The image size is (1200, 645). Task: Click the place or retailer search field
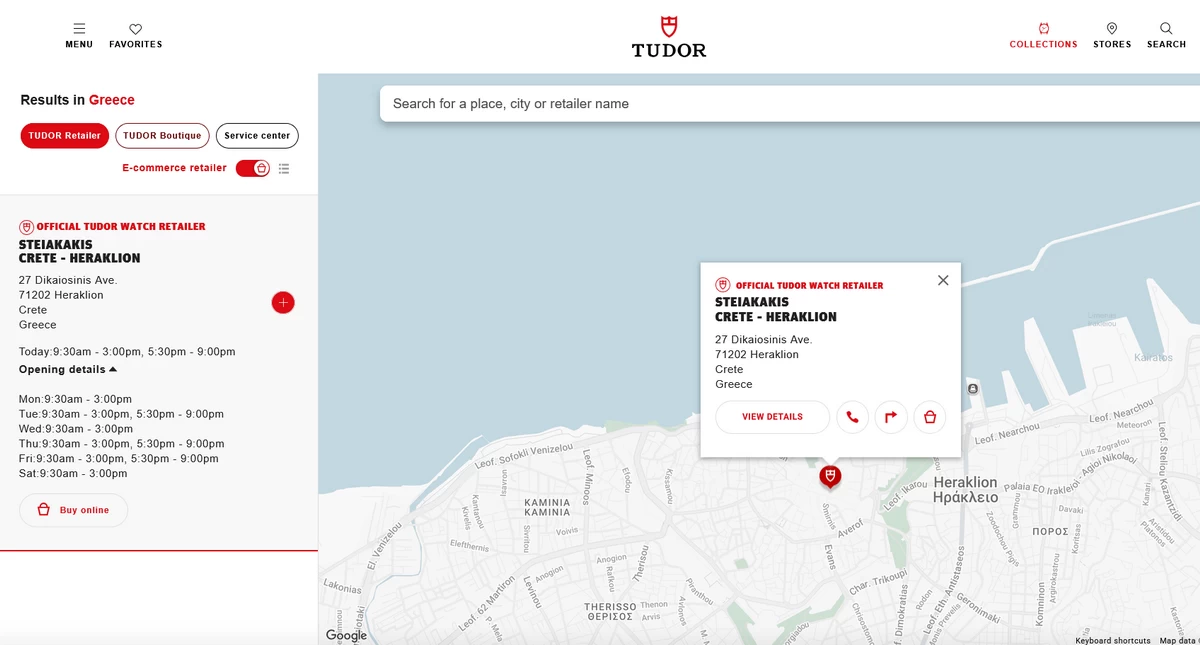pyautogui.click(x=790, y=104)
